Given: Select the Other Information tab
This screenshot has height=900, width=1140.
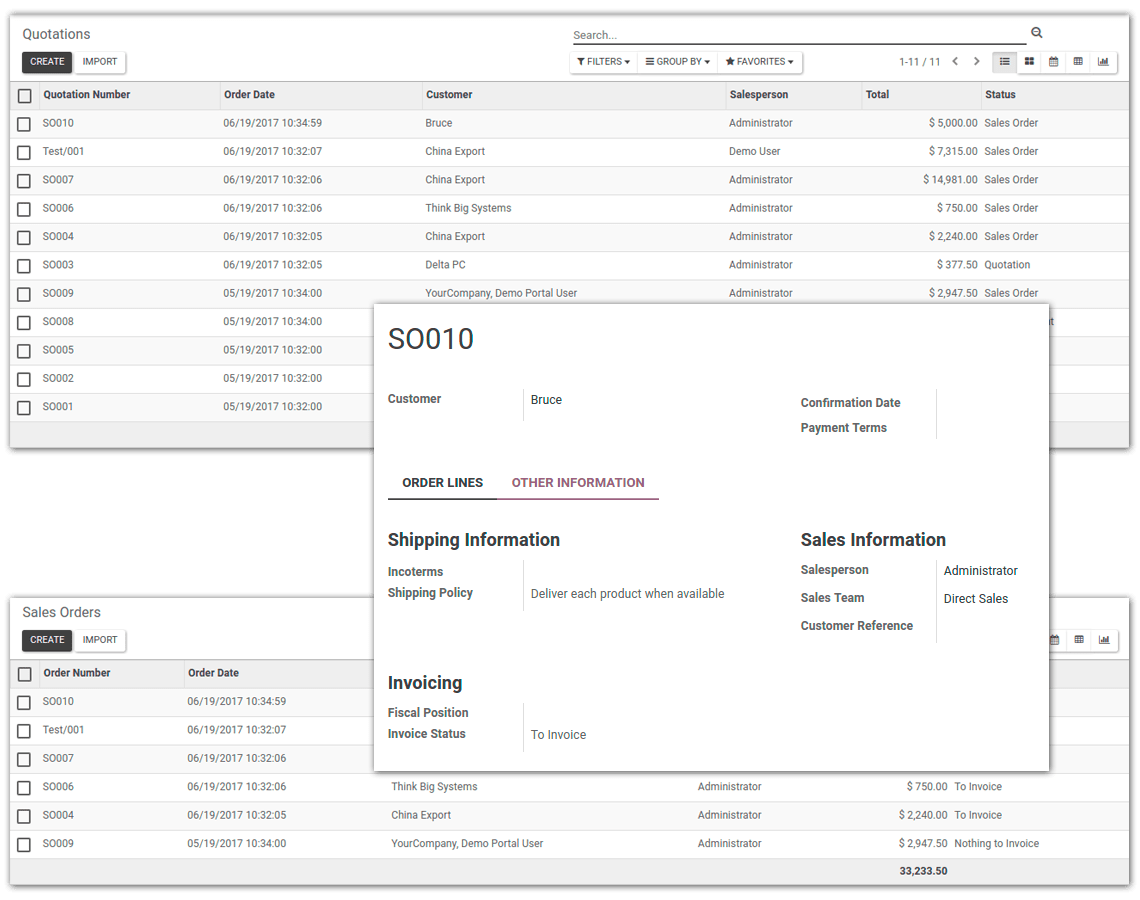Looking at the screenshot, I should coord(578,482).
